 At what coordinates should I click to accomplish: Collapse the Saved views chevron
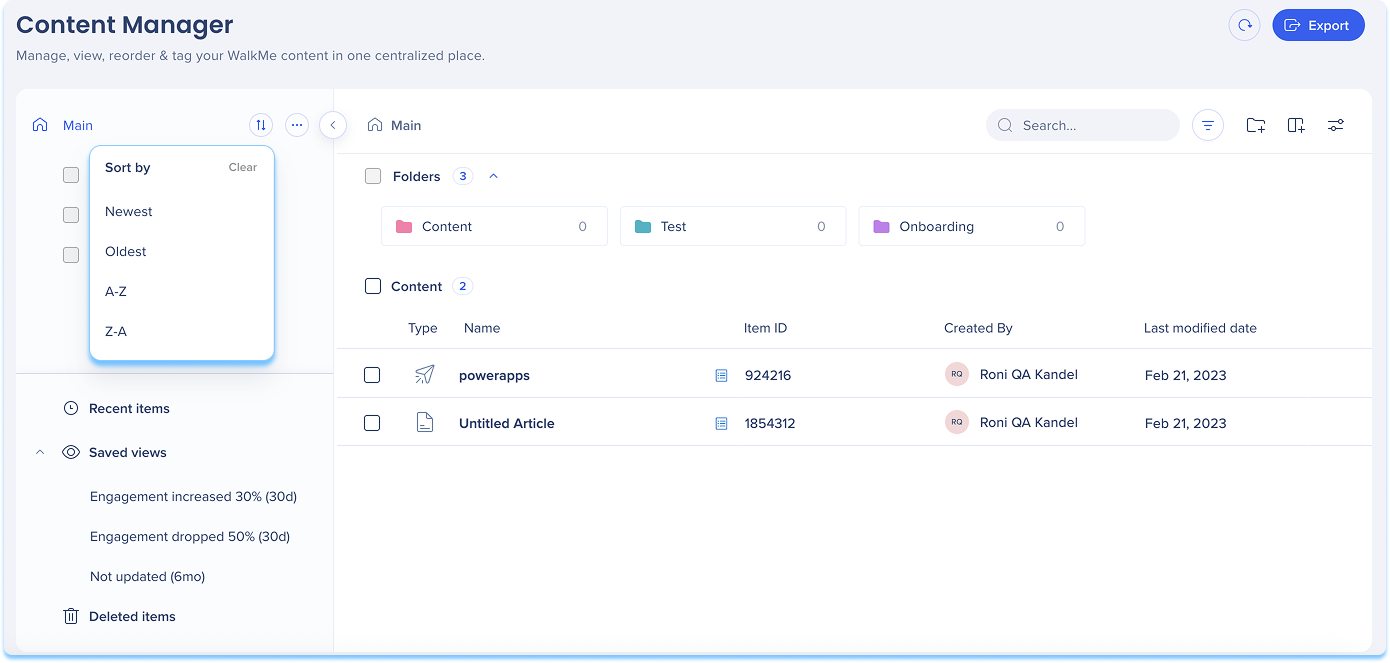point(40,452)
